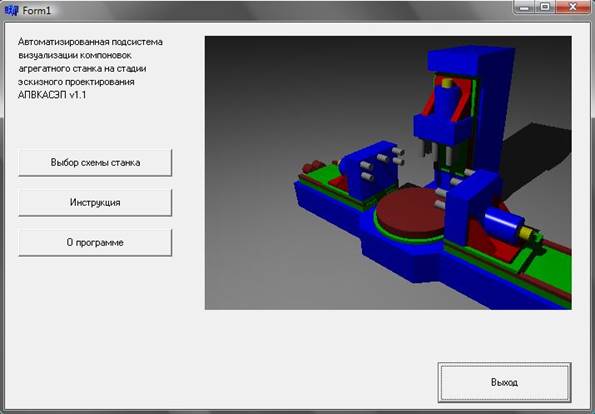Click the О программе button
The image size is (595, 414).
point(95,242)
